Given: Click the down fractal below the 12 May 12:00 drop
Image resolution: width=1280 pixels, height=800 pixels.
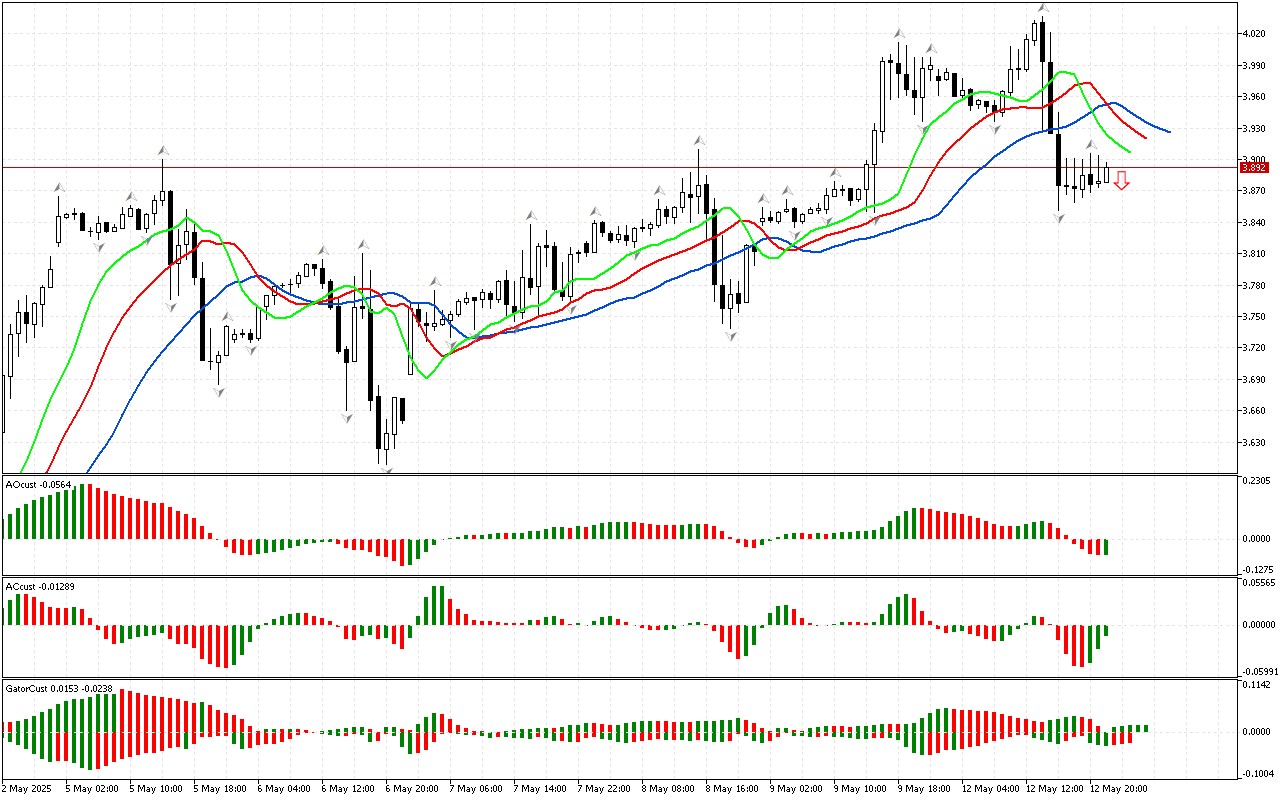Looking at the screenshot, I should click(x=1059, y=217).
